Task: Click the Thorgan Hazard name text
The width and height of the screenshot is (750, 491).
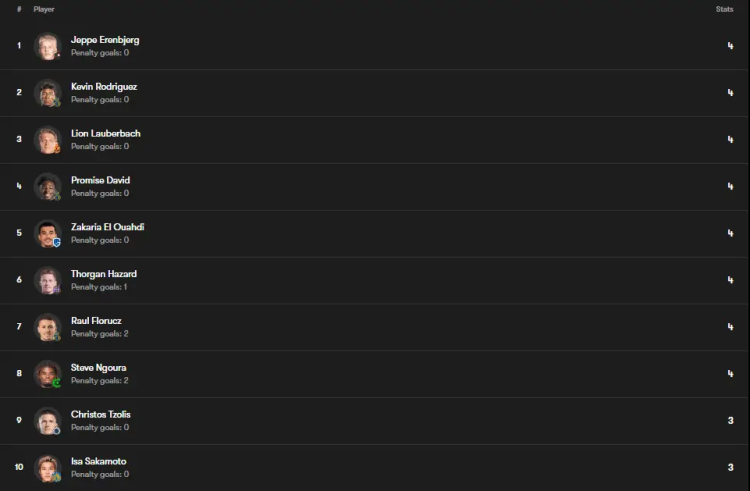Action: click(x=104, y=274)
